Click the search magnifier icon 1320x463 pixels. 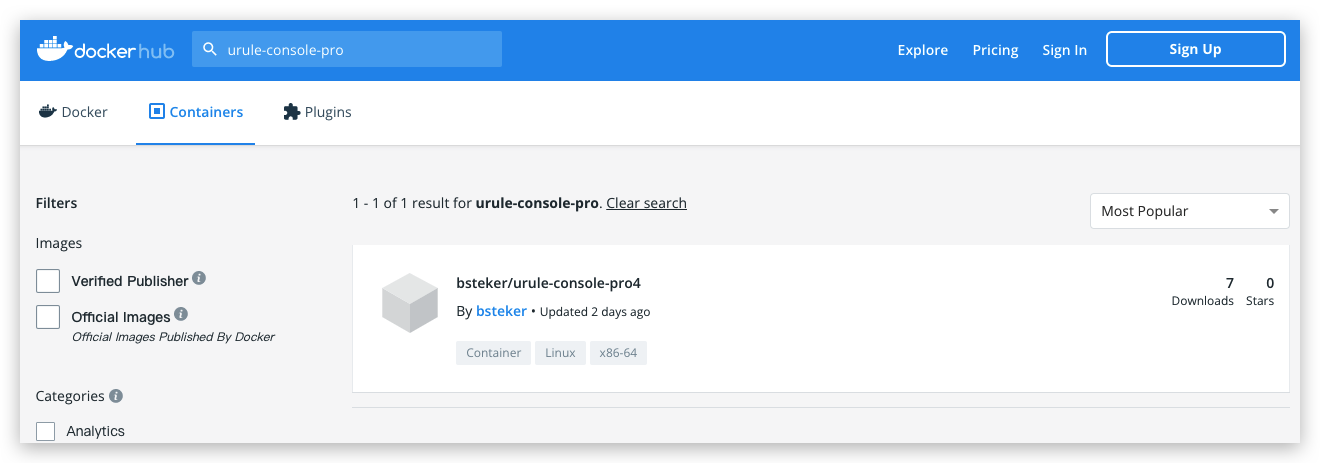[x=210, y=49]
